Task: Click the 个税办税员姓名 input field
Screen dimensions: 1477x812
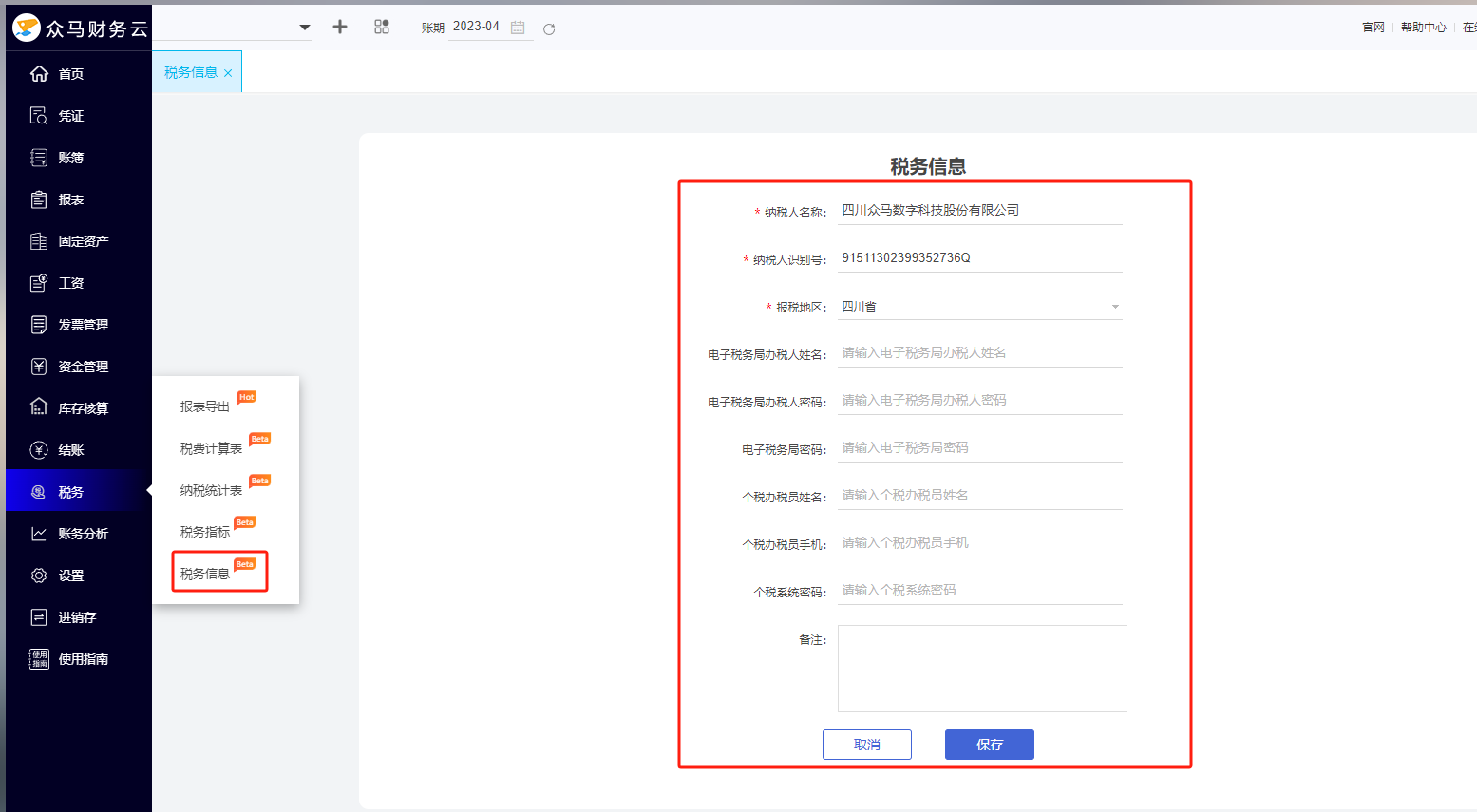Action: pos(980,496)
